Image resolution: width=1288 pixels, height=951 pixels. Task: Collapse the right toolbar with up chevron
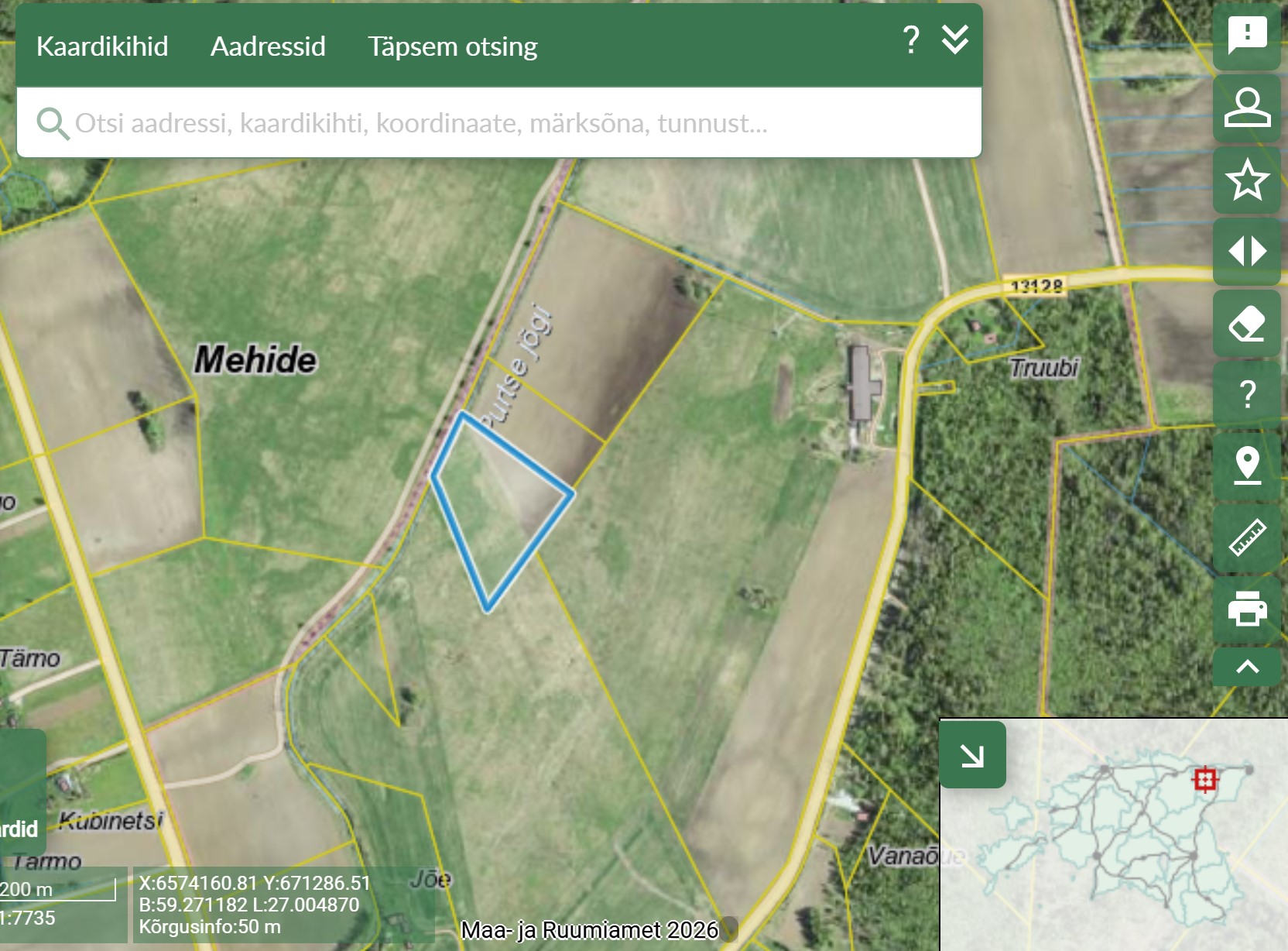click(x=1247, y=667)
